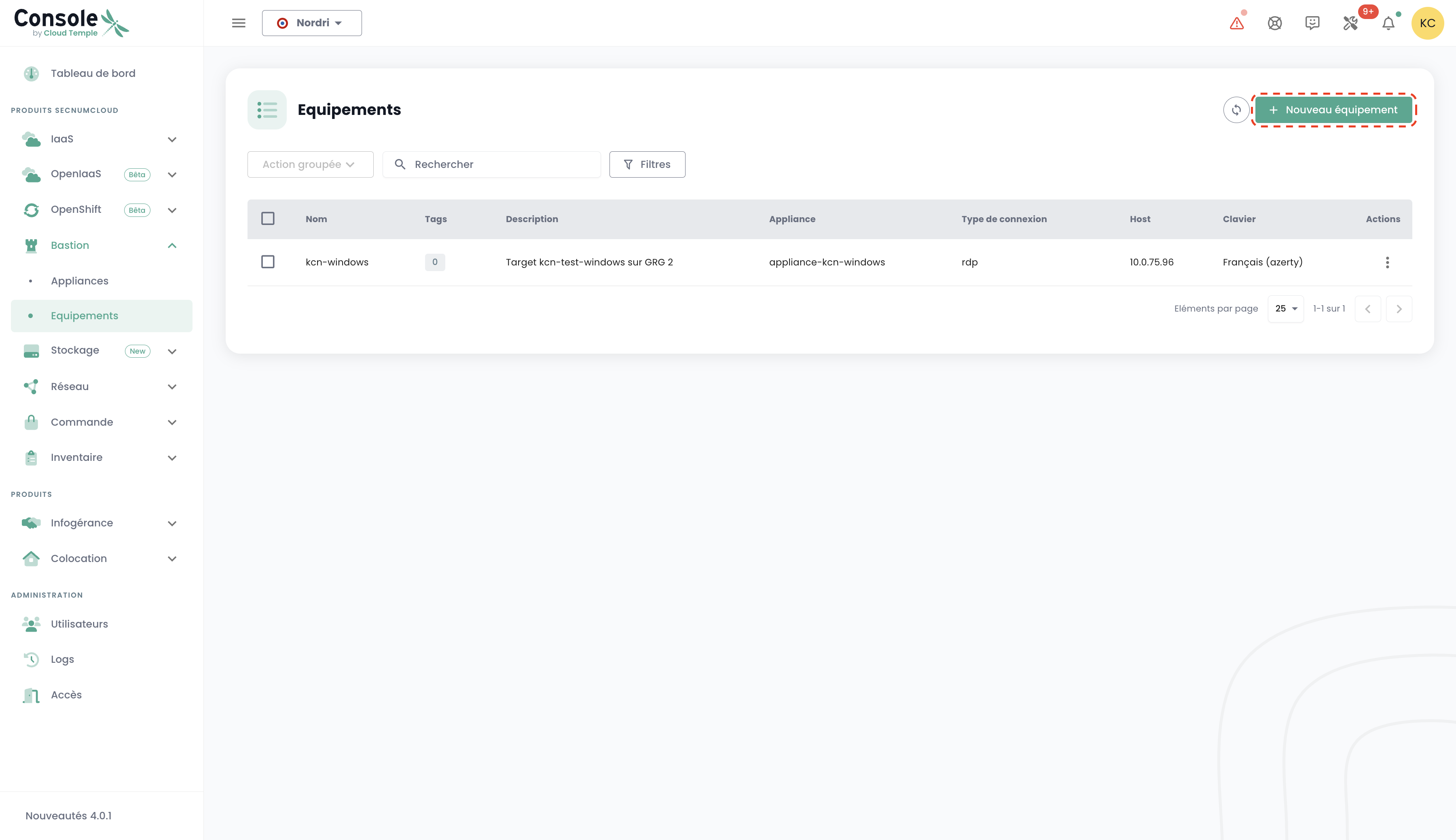Click the Nouveau équipement button

tap(1333, 110)
